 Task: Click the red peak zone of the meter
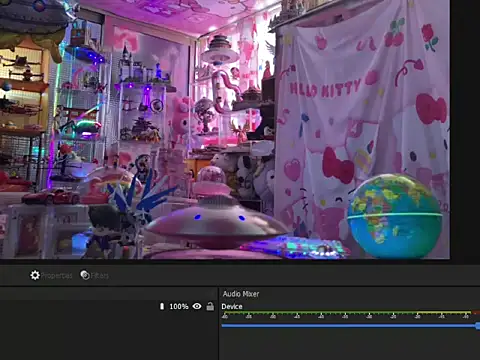click(x=476, y=312)
